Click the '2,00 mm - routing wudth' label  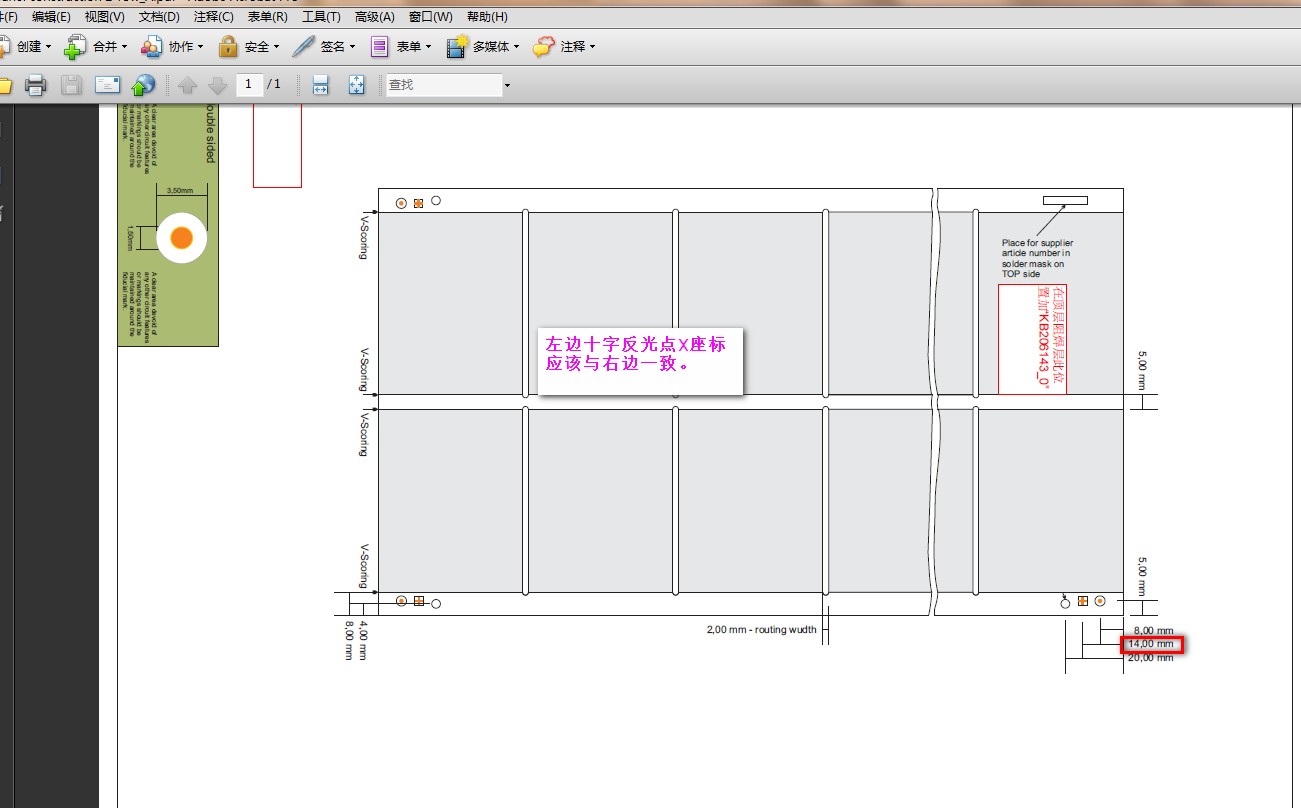pyautogui.click(x=761, y=630)
